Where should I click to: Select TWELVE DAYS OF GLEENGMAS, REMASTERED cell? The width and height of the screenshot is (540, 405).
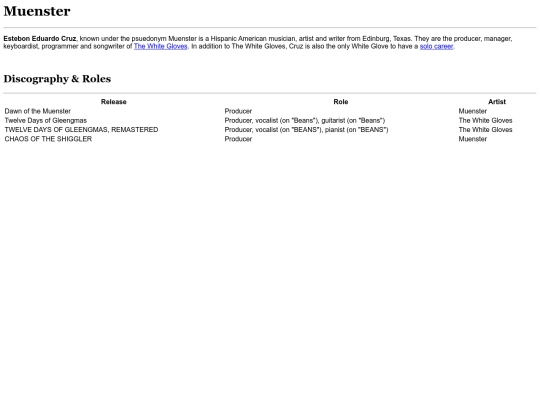(81, 130)
